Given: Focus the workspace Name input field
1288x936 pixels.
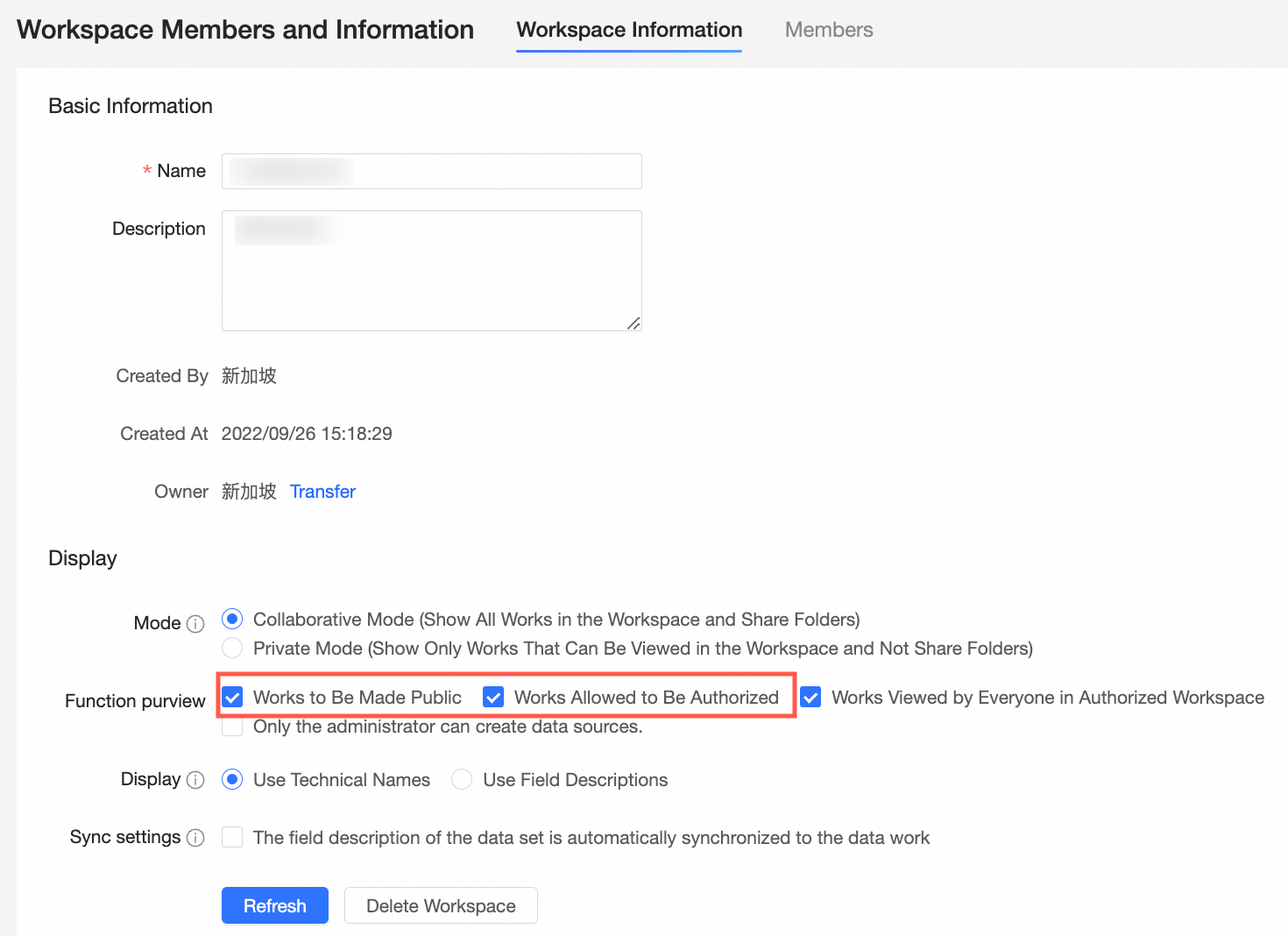Looking at the screenshot, I should pyautogui.click(x=432, y=171).
